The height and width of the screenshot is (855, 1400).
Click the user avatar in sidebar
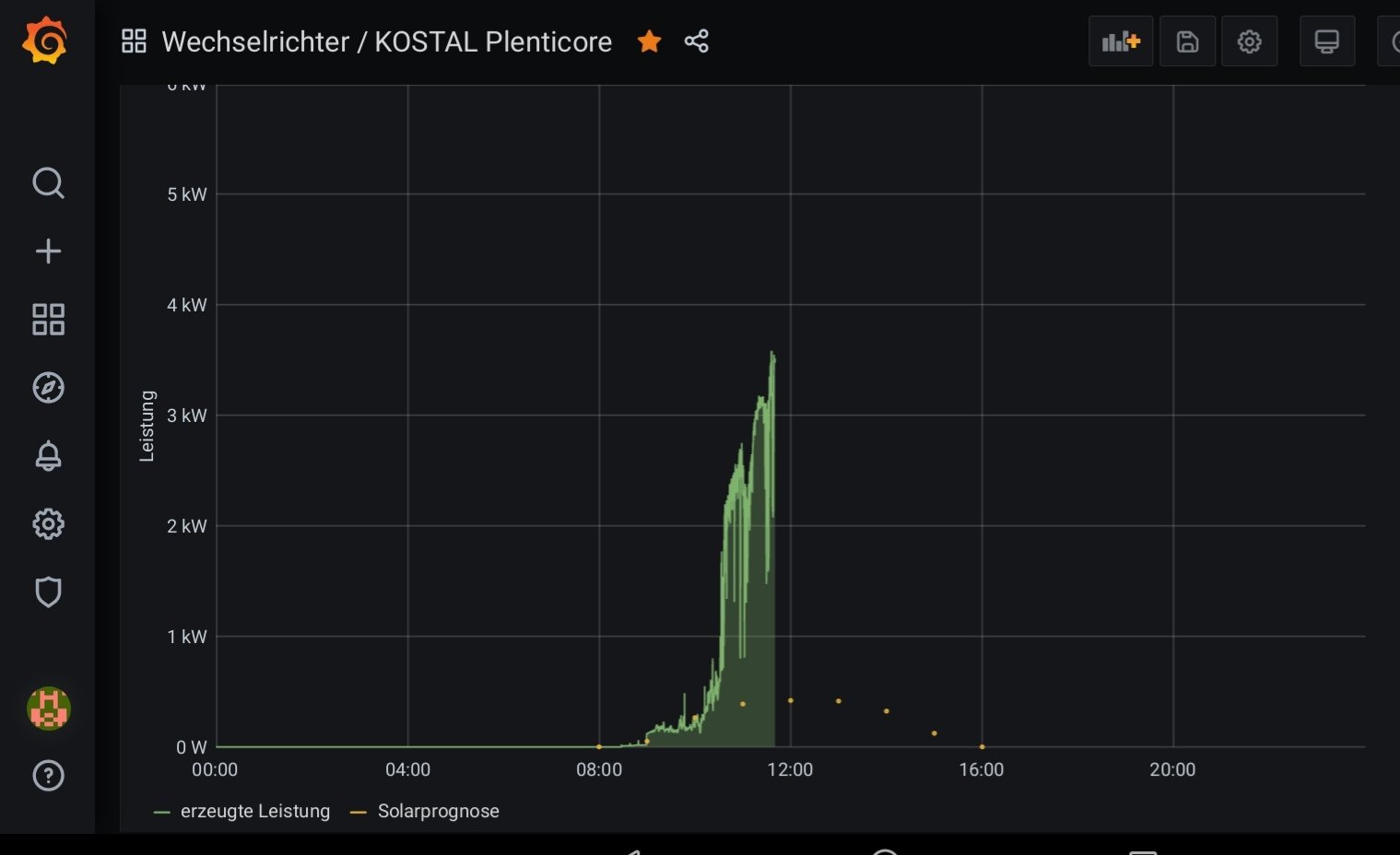click(48, 709)
